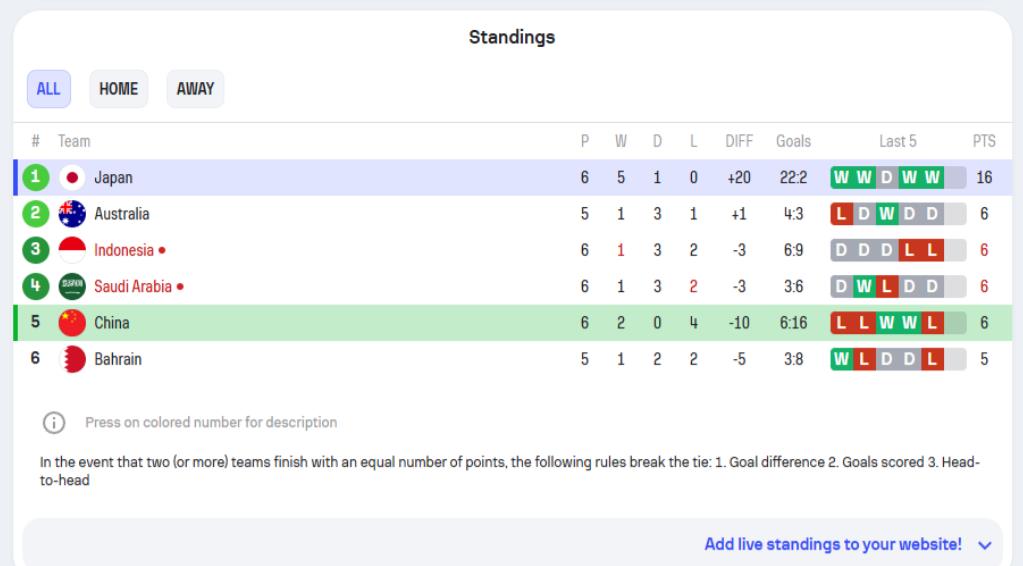
Task: Click the Saudi Arabia flag icon
Action: pyautogui.click(x=72, y=287)
